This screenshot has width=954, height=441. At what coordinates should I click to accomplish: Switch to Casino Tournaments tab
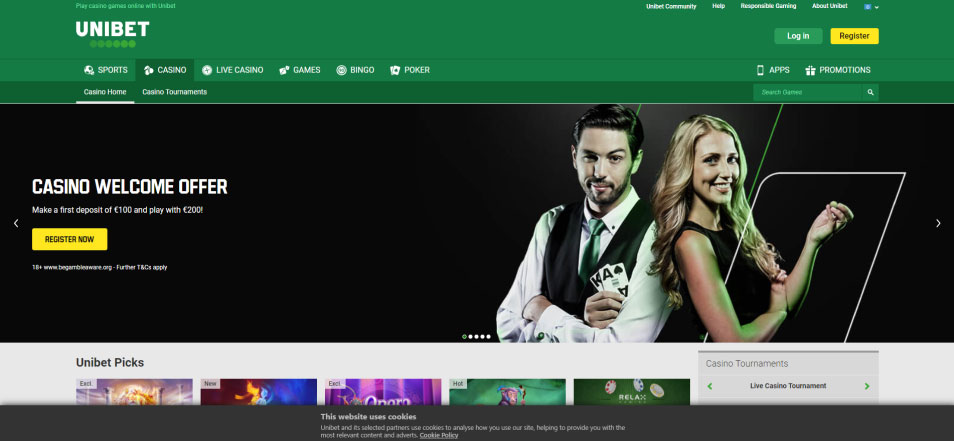coord(175,92)
